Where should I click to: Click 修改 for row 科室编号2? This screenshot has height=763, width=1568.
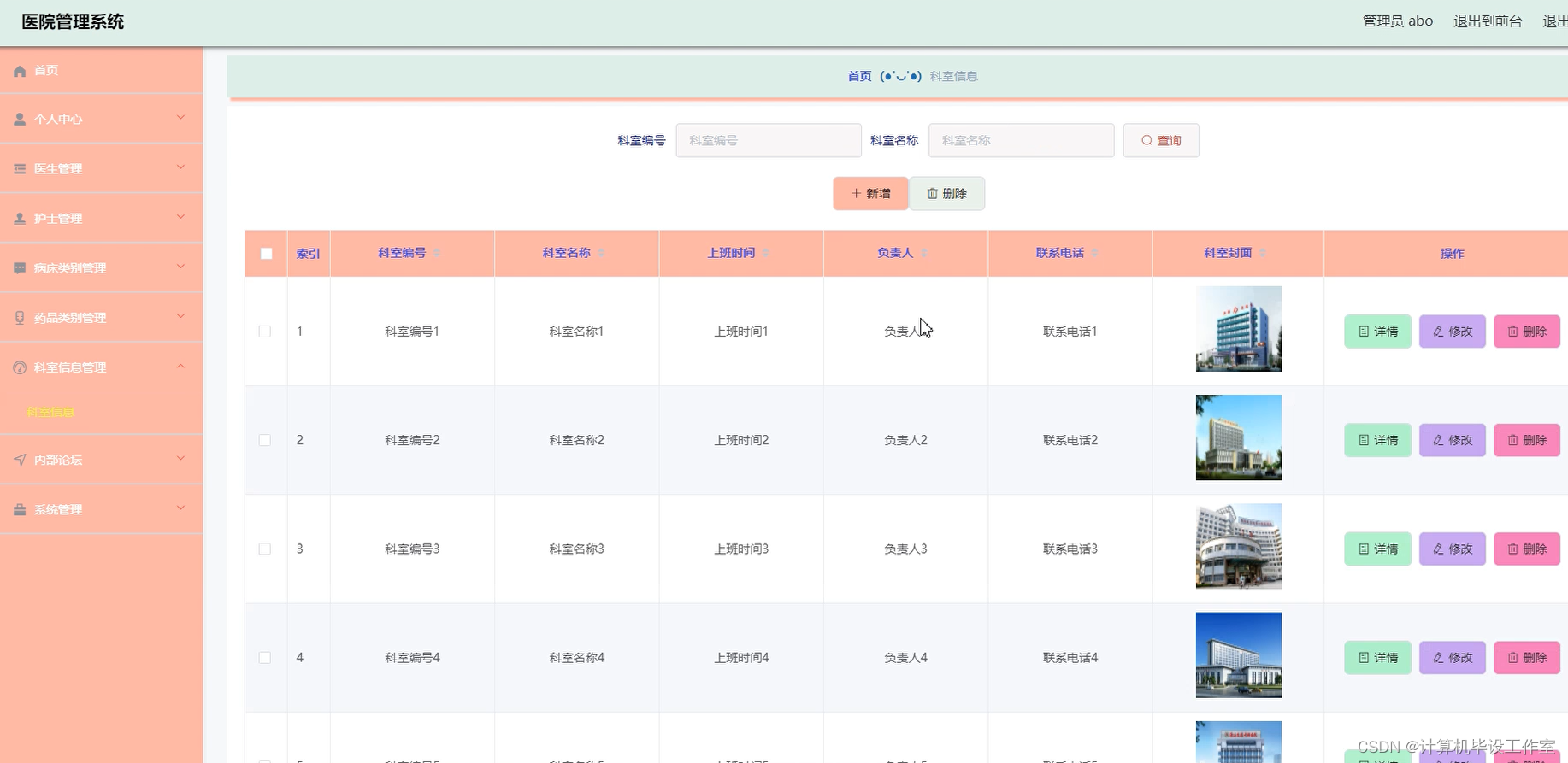point(1453,440)
